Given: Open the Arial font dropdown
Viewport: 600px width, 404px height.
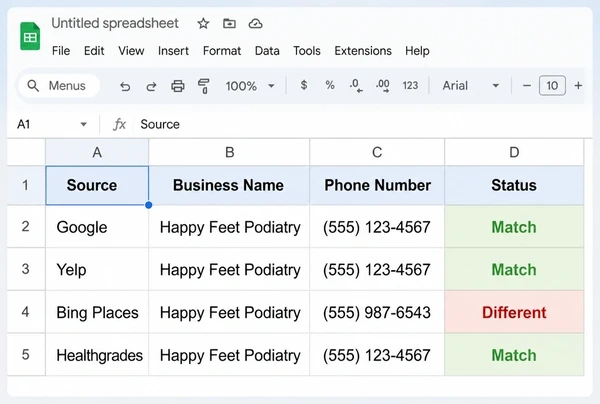Looking at the screenshot, I should pos(471,86).
